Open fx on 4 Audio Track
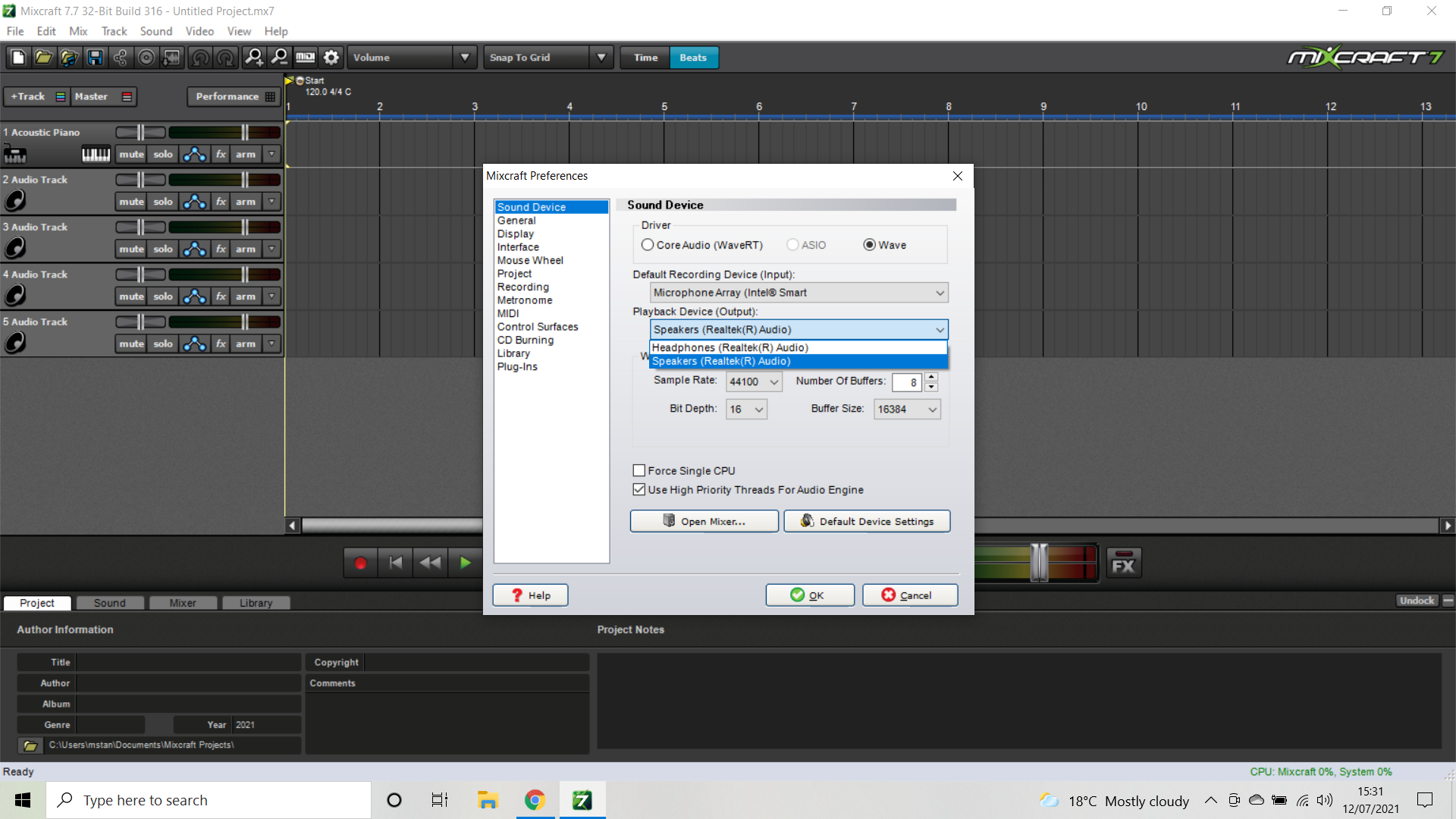 [x=221, y=297]
